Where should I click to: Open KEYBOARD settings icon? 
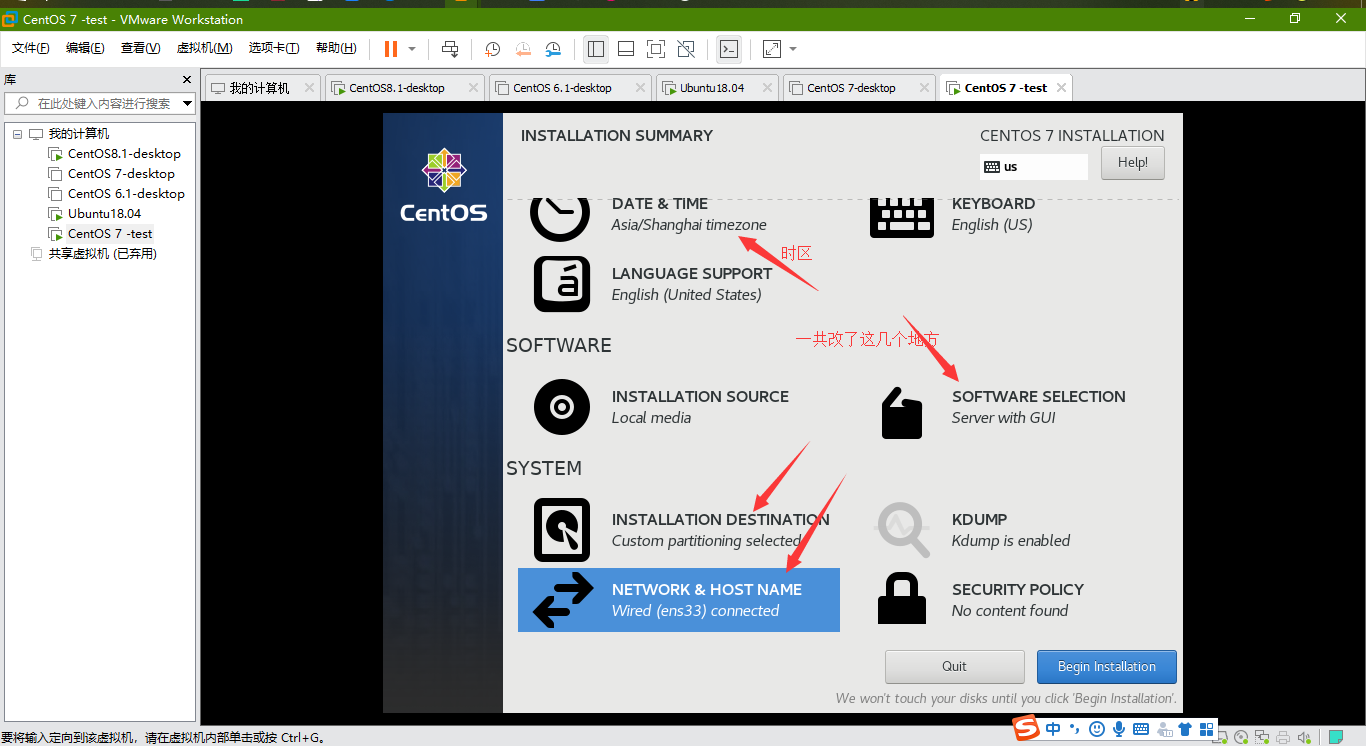tap(901, 216)
